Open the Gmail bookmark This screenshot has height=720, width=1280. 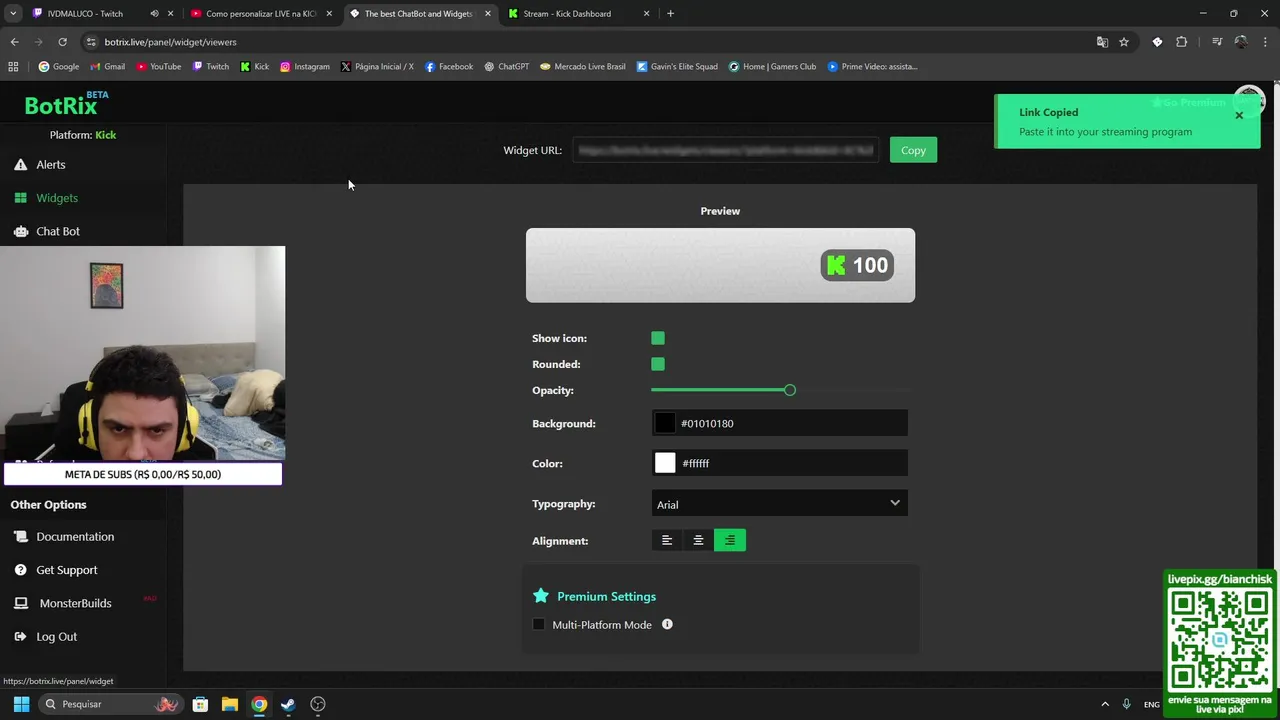[107, 67]
